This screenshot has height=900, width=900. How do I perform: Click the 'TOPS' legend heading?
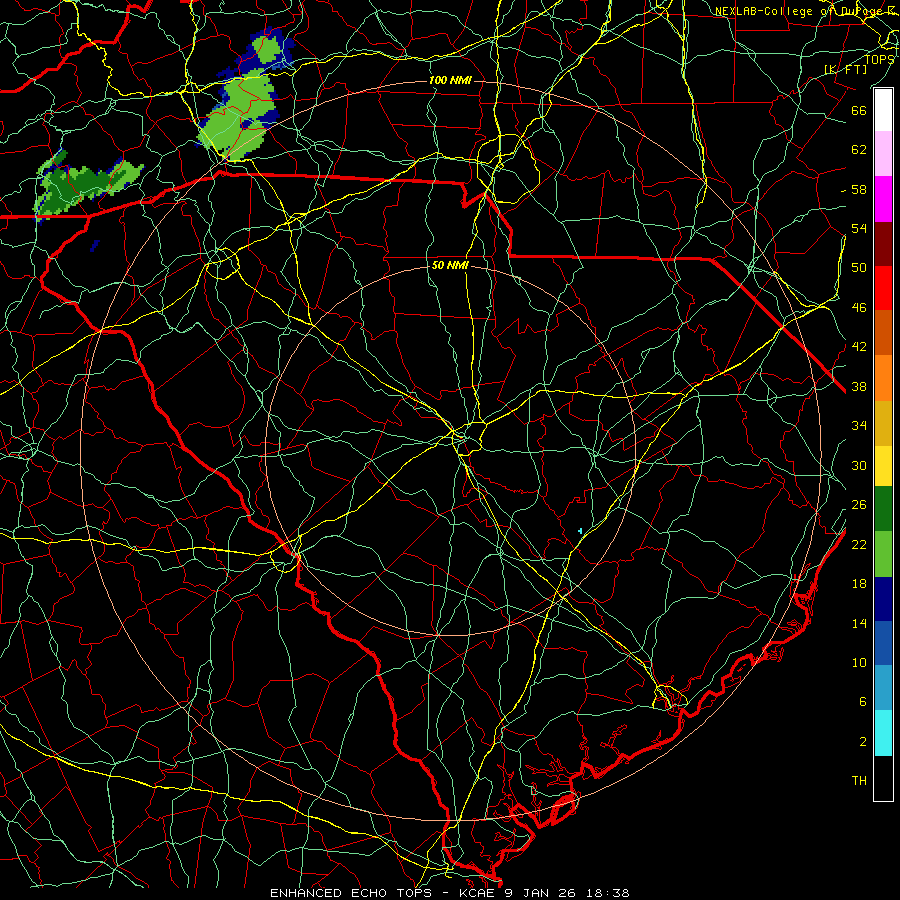pos(880,59)
